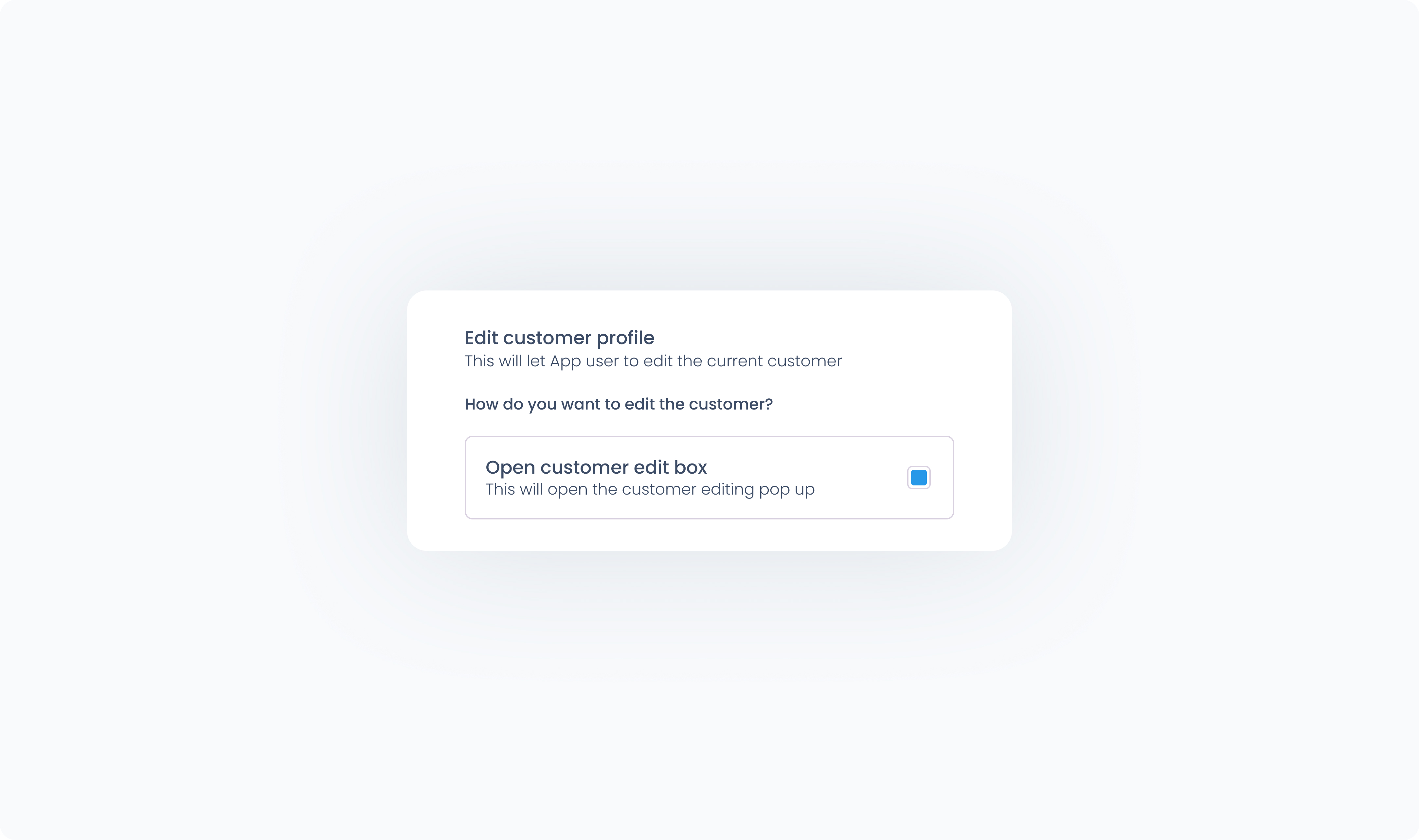The width and height of the screenshot is (1419, 840).
Task: Click the word This in the card description
Action: click(500, 490)
